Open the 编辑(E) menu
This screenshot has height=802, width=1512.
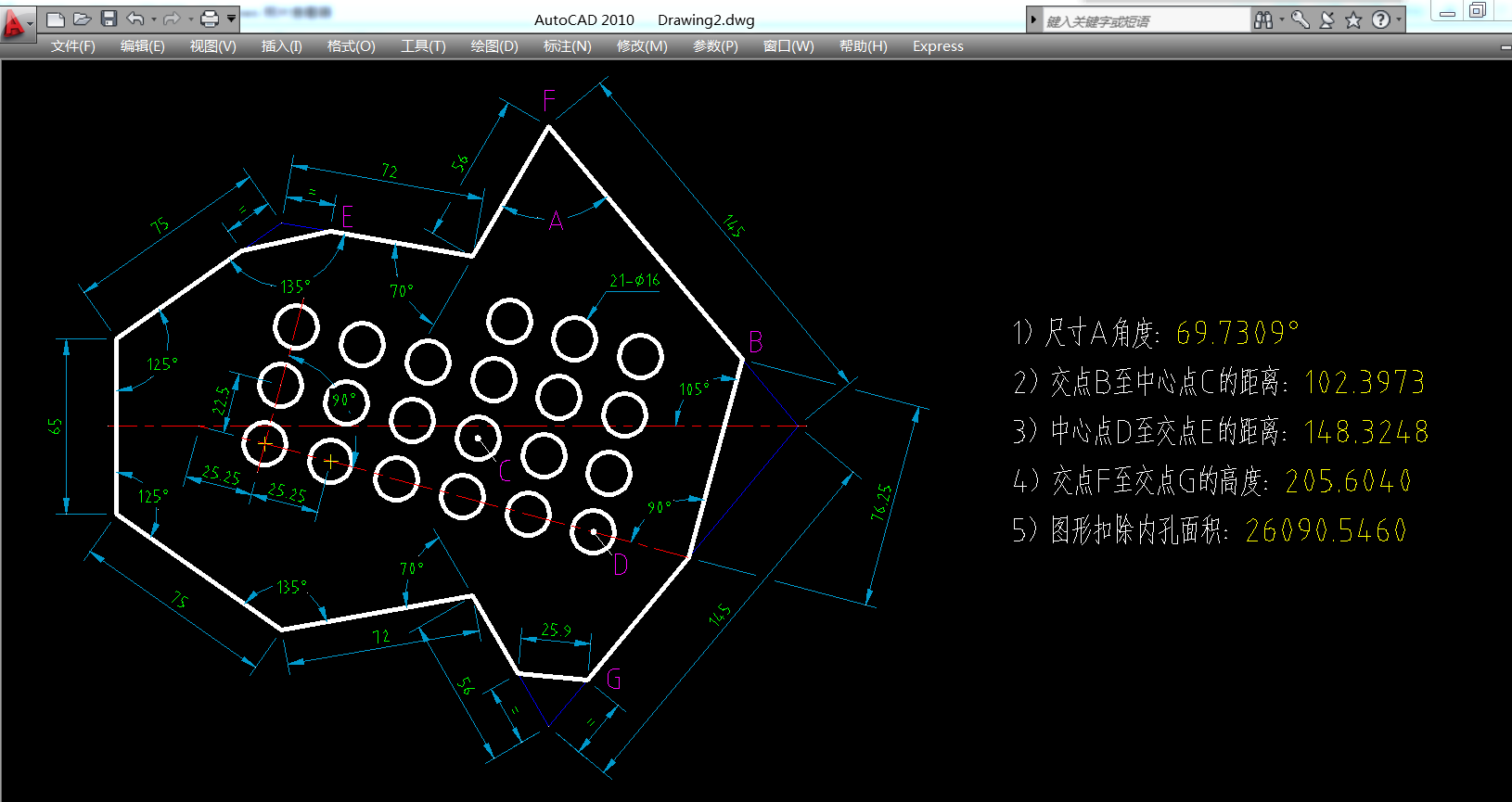pyautogui.click(x=143, y=46)
